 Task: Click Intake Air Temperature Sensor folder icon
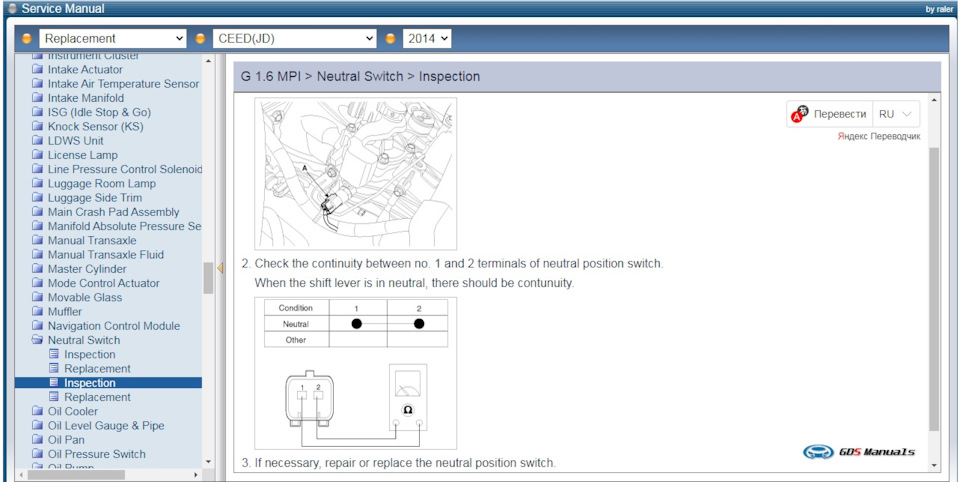tap(38, 84)
